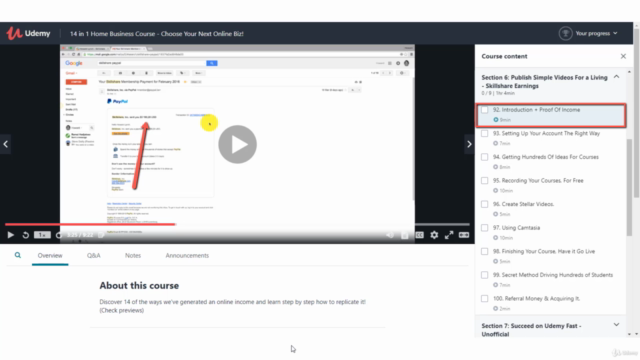Viewport: 640px width, 360px height.
Task: Open lecture 93 Setting Up Your Account
Action: point(551,138)
